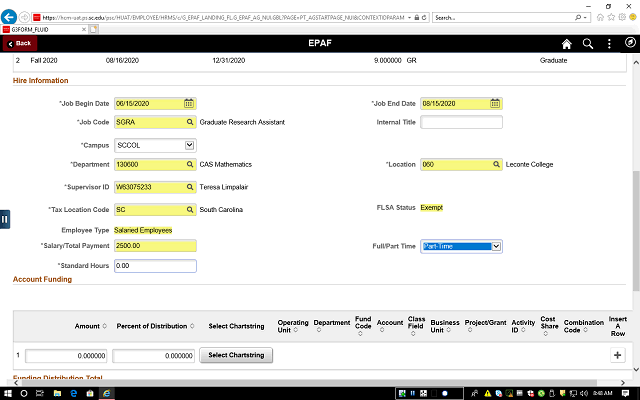
Task: Look up Supervisor ID with magnifier
Action: point(190,187)
